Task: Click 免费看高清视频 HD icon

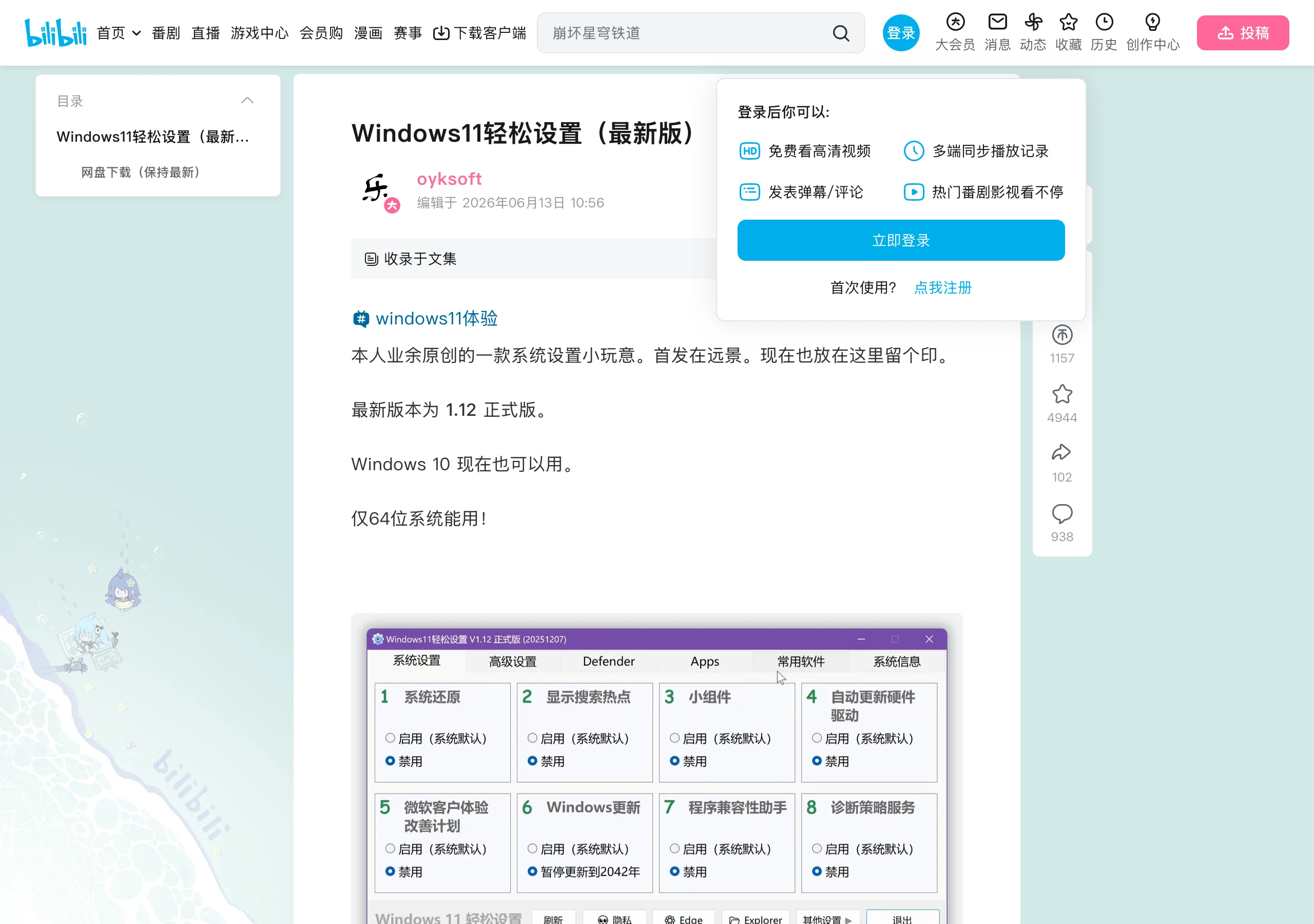Action: click(749, 151)
